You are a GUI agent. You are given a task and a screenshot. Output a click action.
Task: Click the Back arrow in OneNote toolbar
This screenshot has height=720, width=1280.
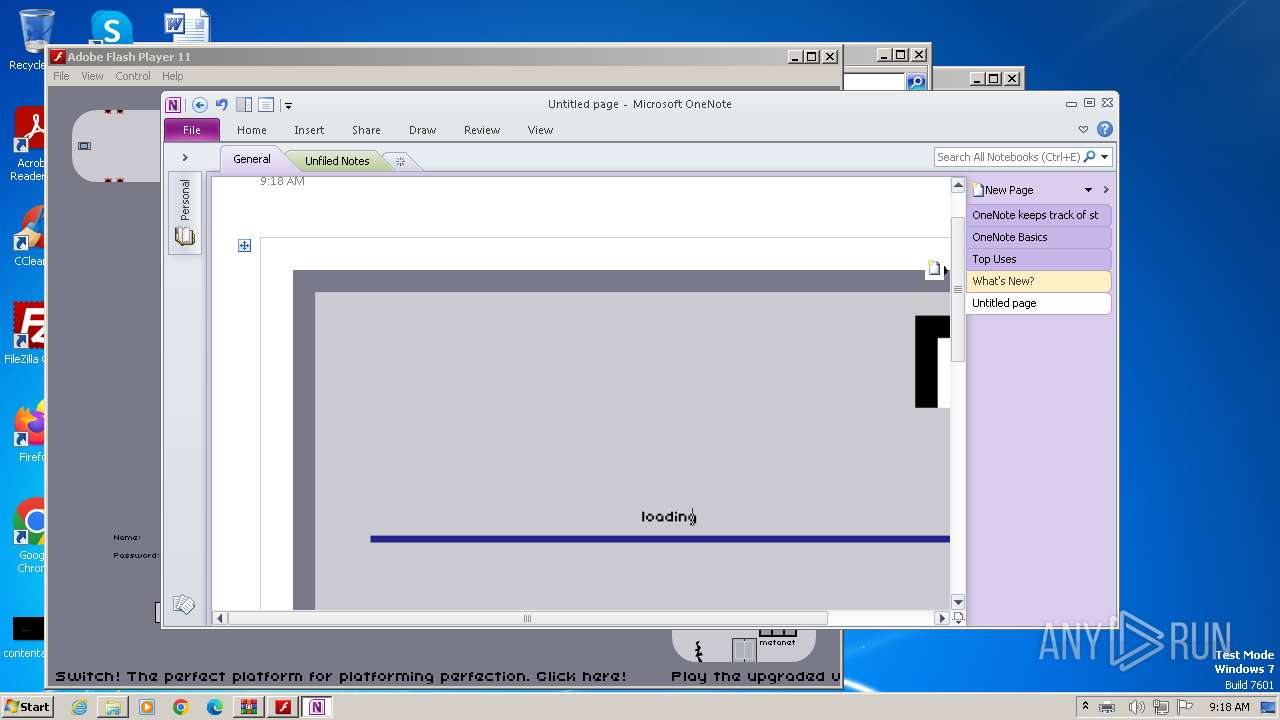[x=199, y=104]
